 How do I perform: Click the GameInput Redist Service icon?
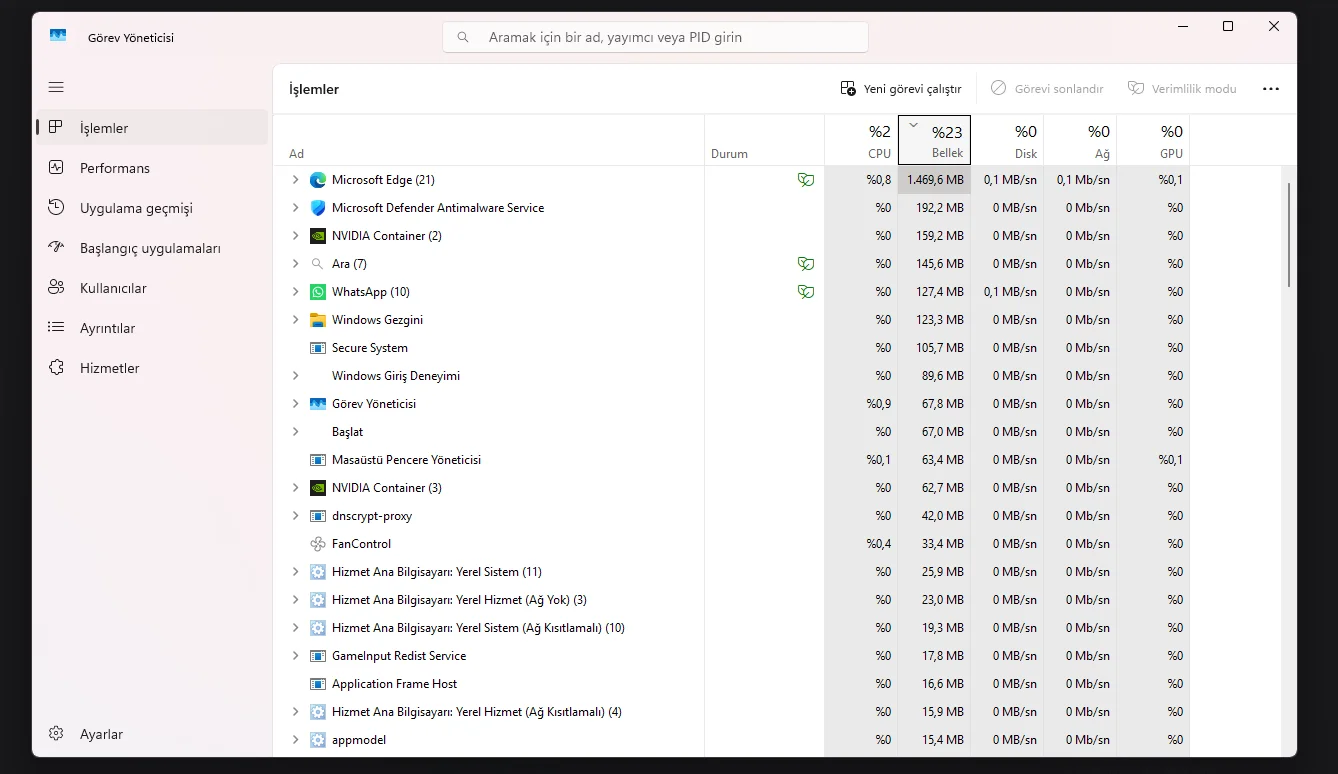(318, 656)
